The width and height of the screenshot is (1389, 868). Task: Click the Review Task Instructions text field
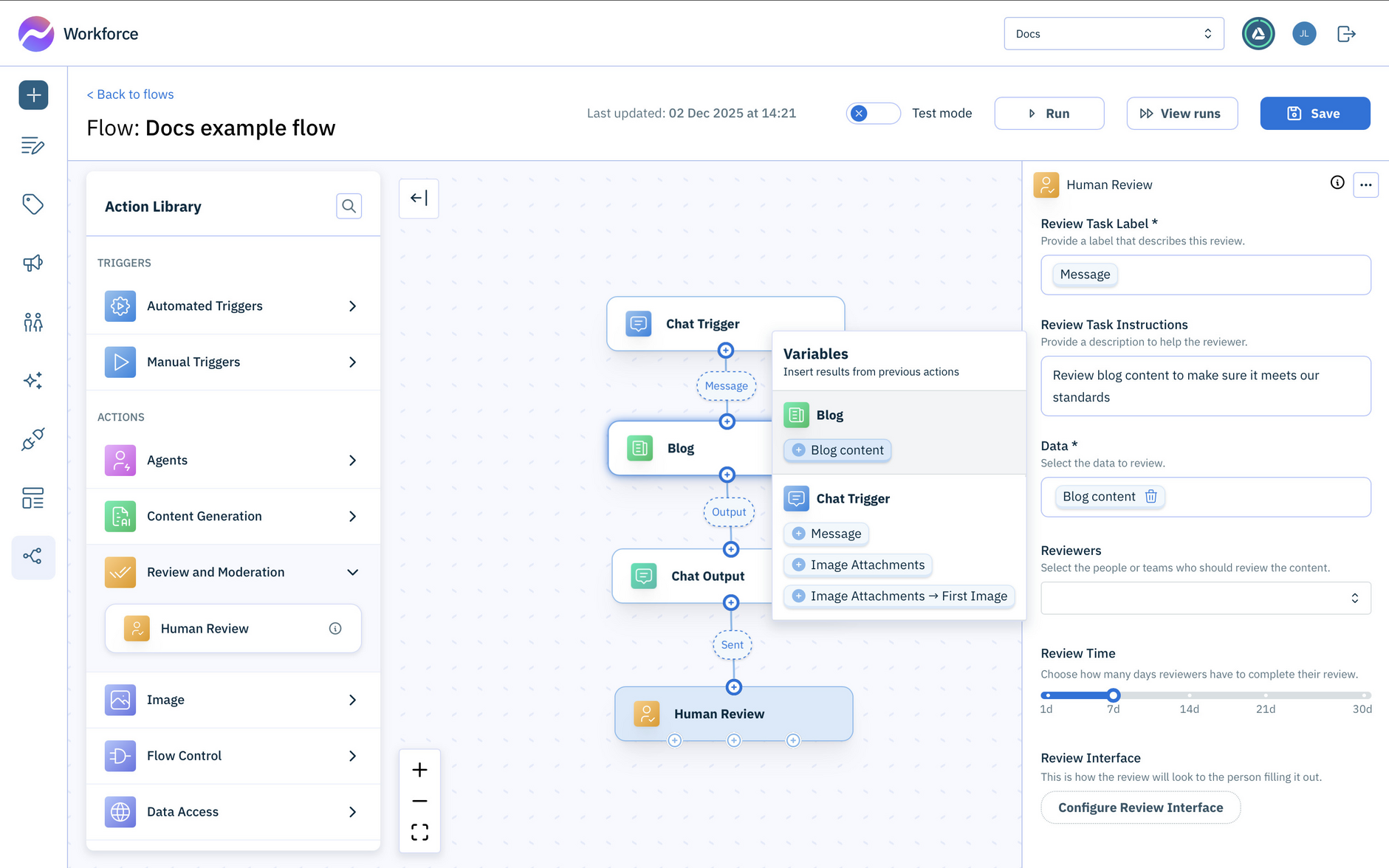(x=1205, y=385)
